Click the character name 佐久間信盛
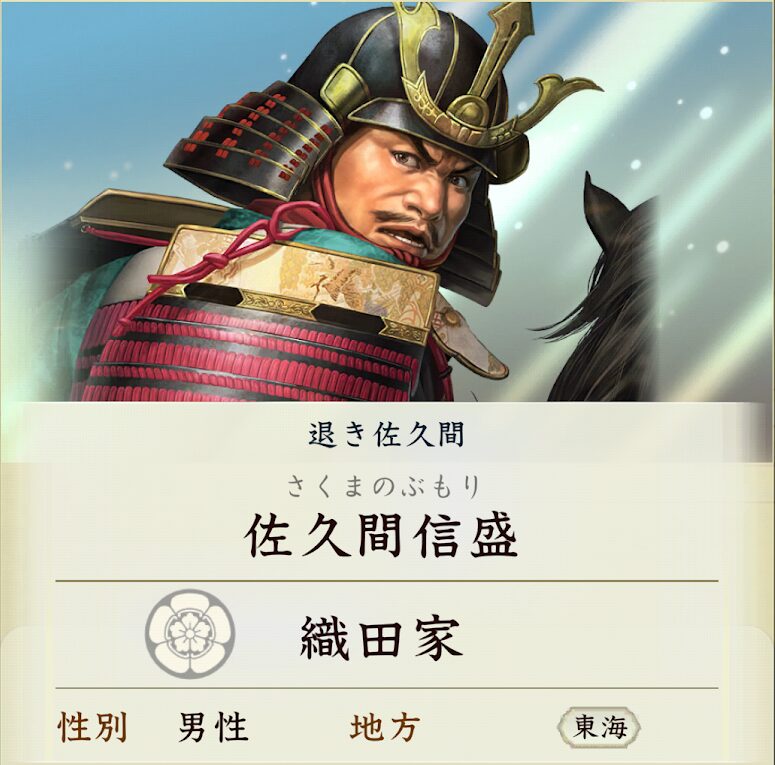The height and width of the screenshot is (765, 775). pyautogui.click(x=381, y=536)
